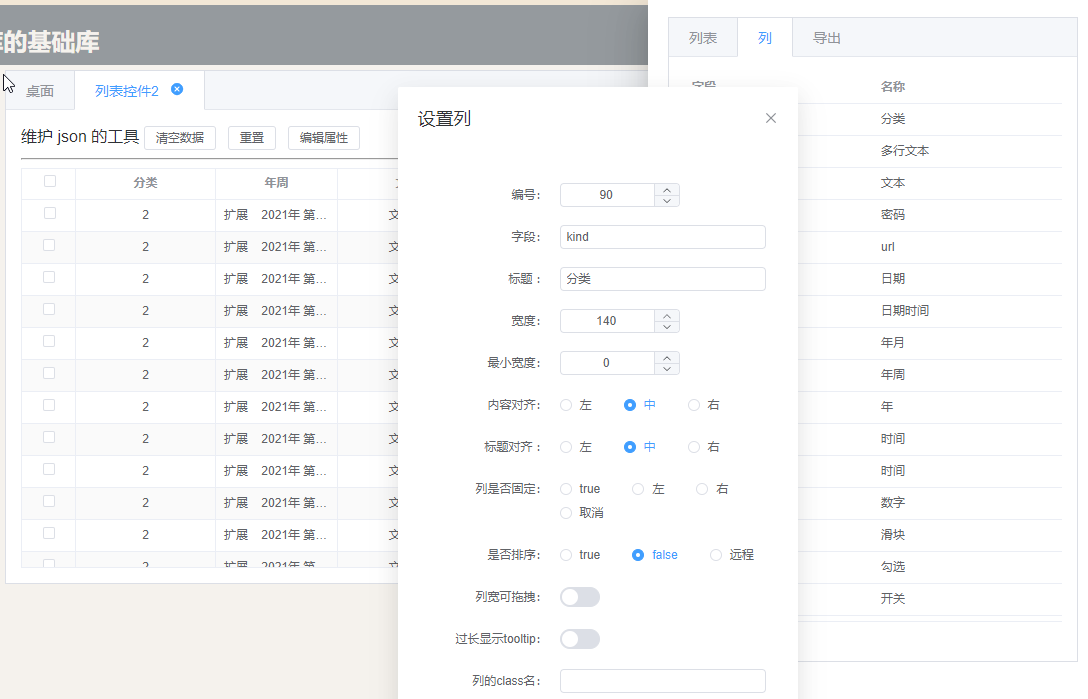Decrease the 宽度 value with the down stepper
This screenshot has width=1088, height=699.
666,326
